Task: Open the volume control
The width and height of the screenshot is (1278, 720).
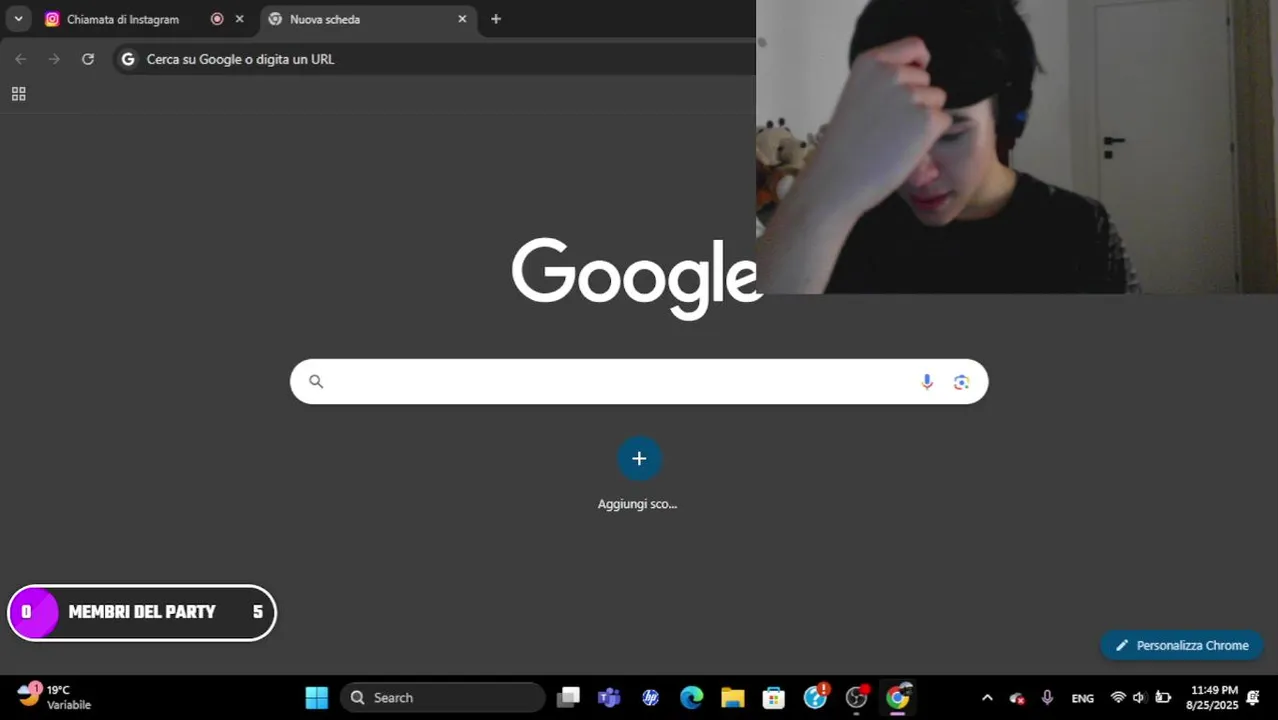Action: coord(1139,697)
